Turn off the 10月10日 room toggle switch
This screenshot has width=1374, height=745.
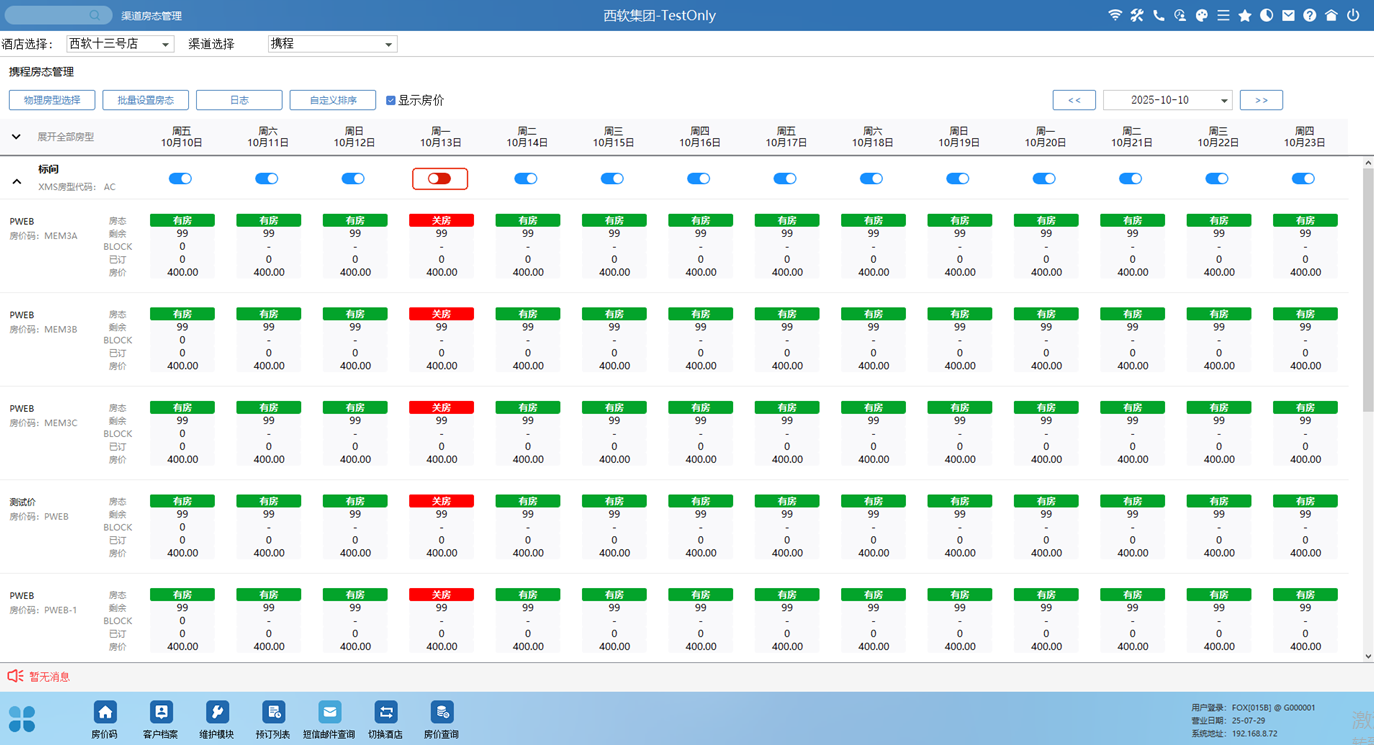click(181, 179)
